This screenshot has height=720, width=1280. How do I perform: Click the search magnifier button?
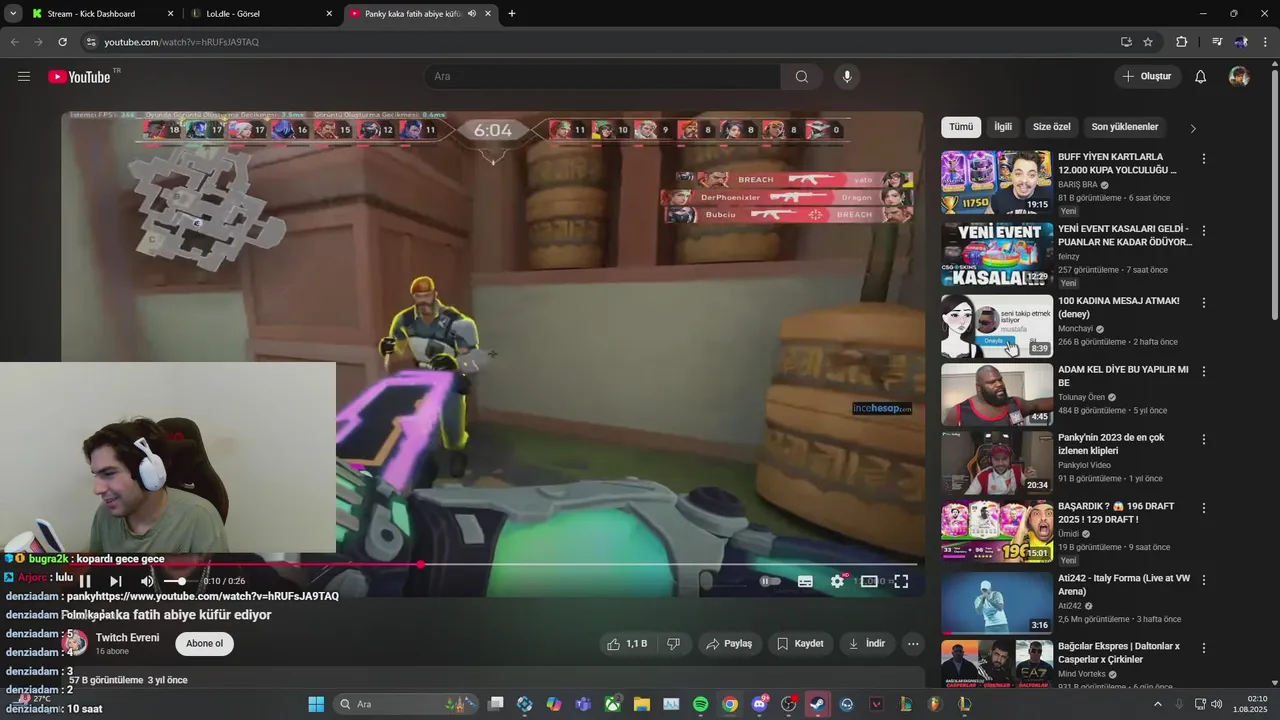click(x=802, y=77)
